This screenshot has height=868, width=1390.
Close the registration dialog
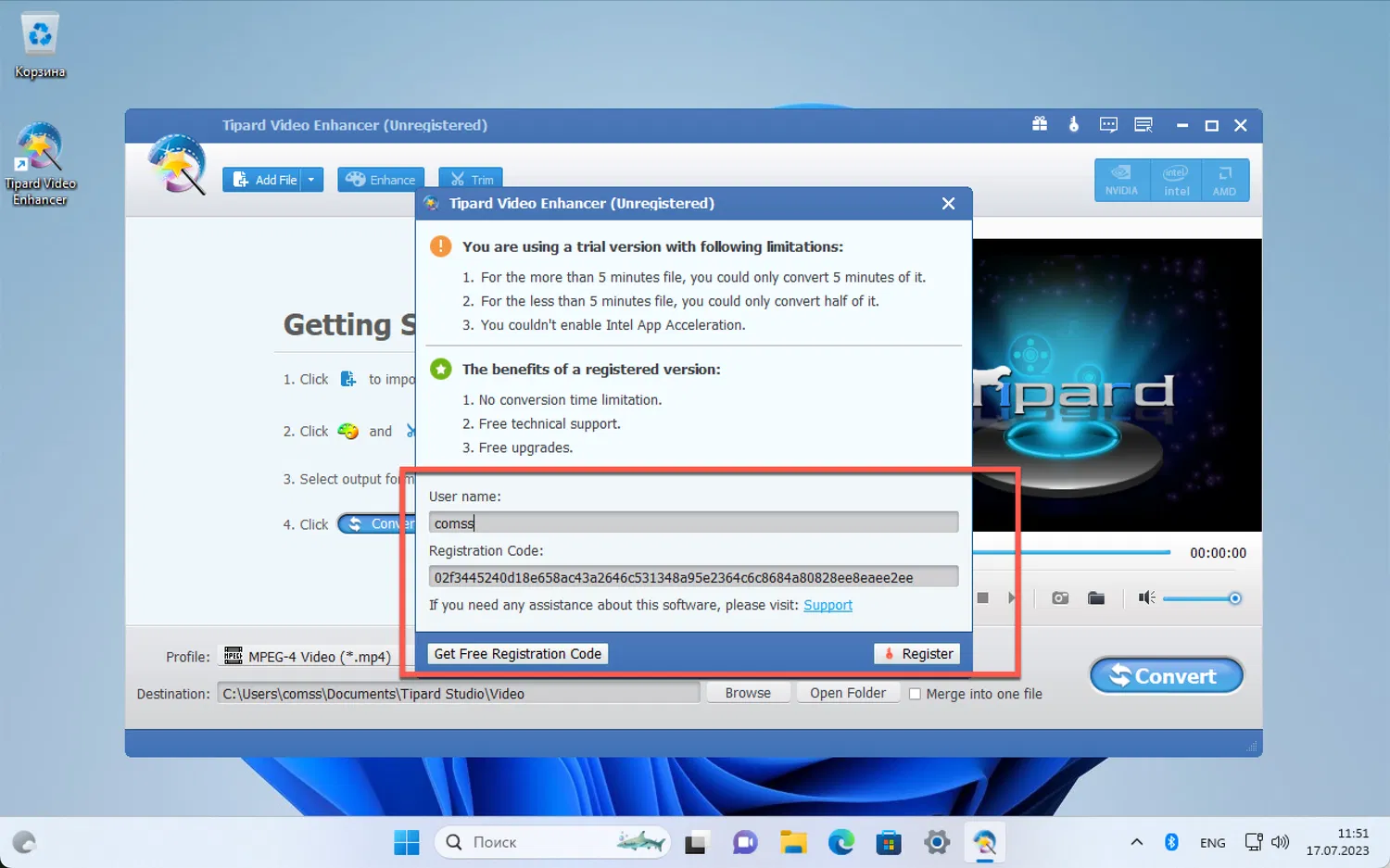tap(948, 203)
